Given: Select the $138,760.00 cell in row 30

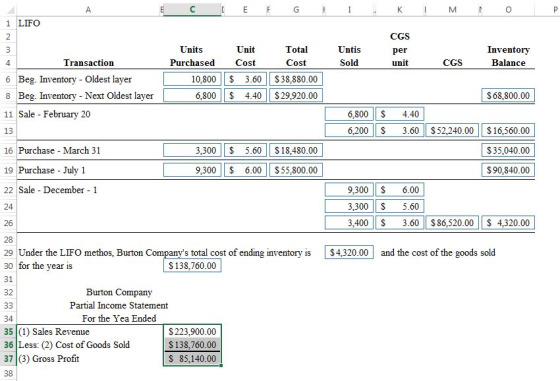Looking at the screenshot, I should (x=192, y=266).
